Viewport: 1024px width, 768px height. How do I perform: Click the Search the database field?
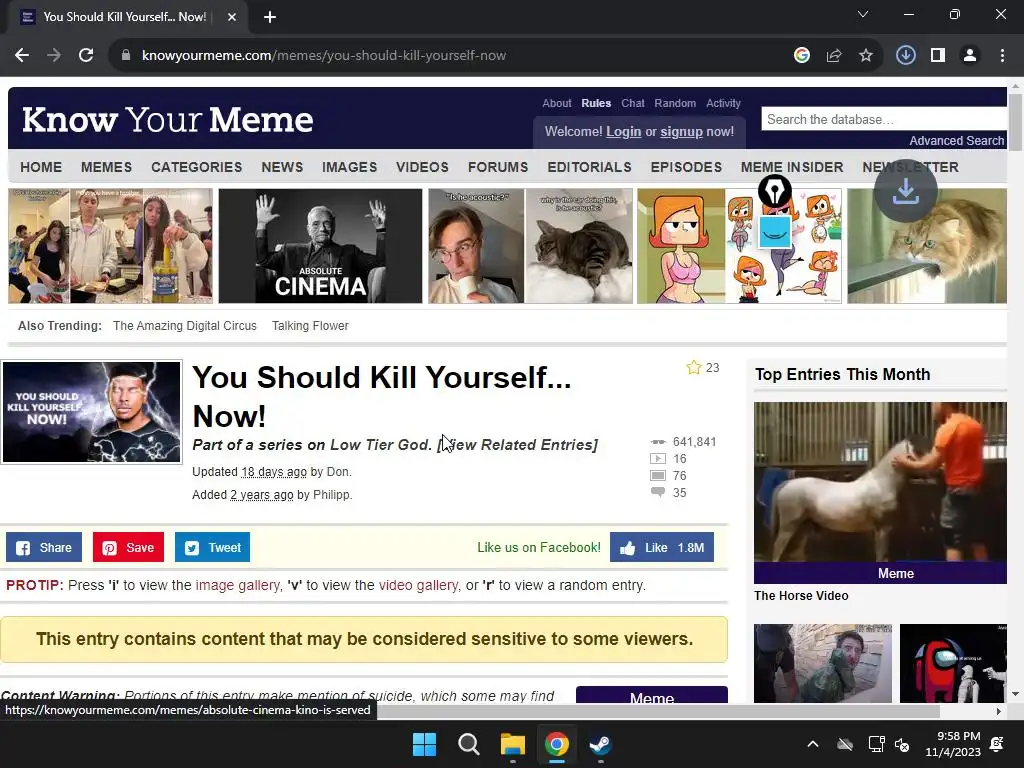884,120
